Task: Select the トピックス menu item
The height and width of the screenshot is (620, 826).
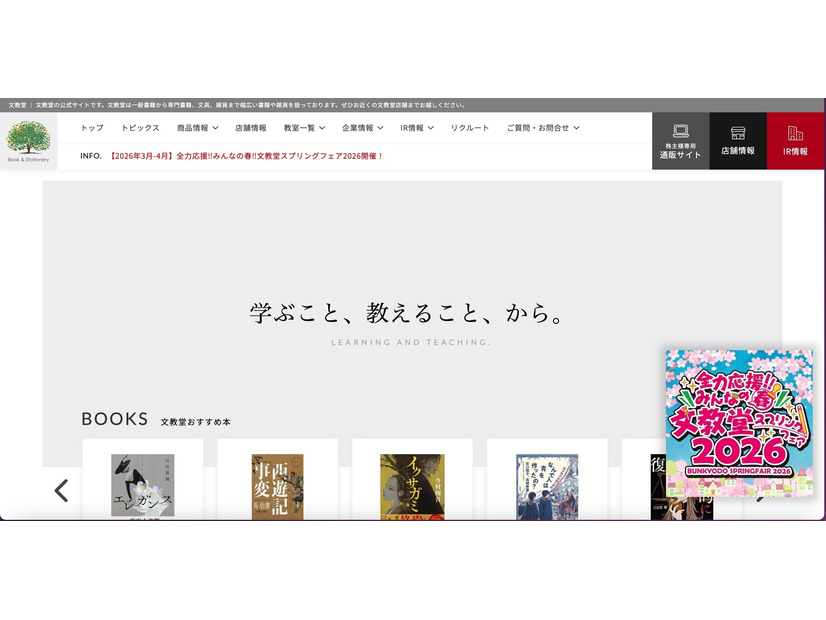Action: (x=140, y=128)
